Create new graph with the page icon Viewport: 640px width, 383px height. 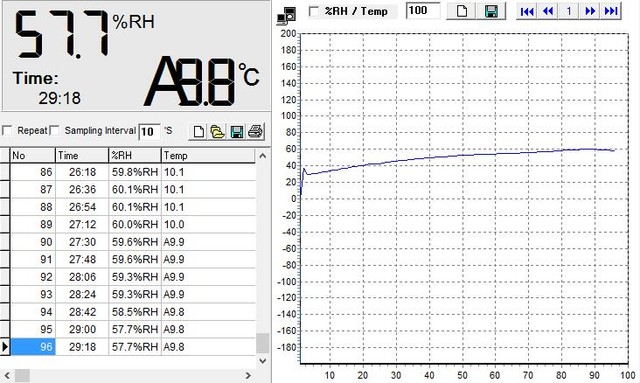point(461,11)
